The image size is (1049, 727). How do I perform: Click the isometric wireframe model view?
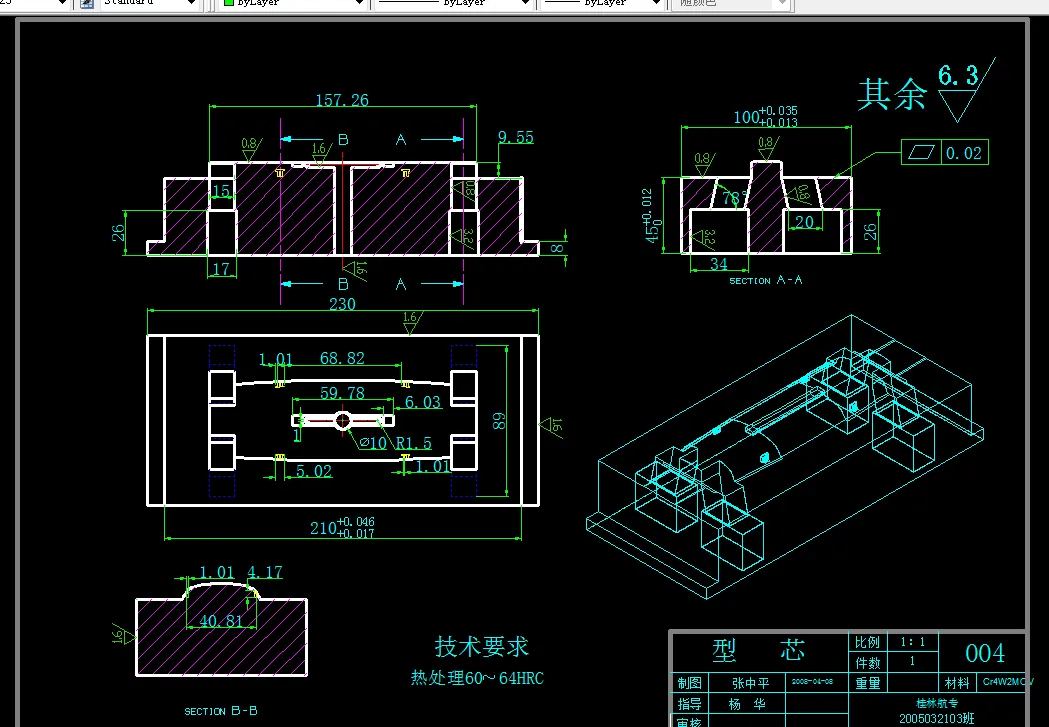(786, 455)
